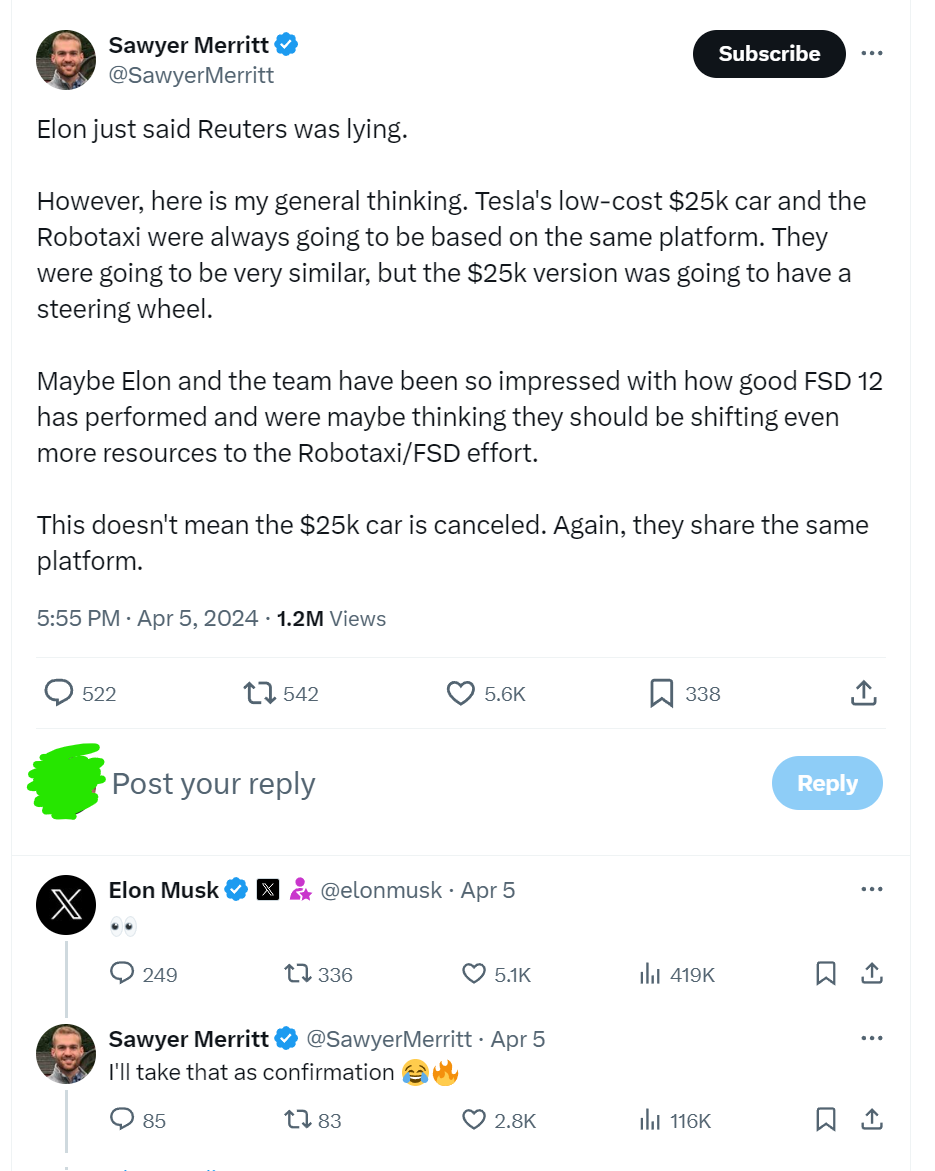Like the main post via heart icon
This screenshot has height=1171, width=935.
pos(460,693)
